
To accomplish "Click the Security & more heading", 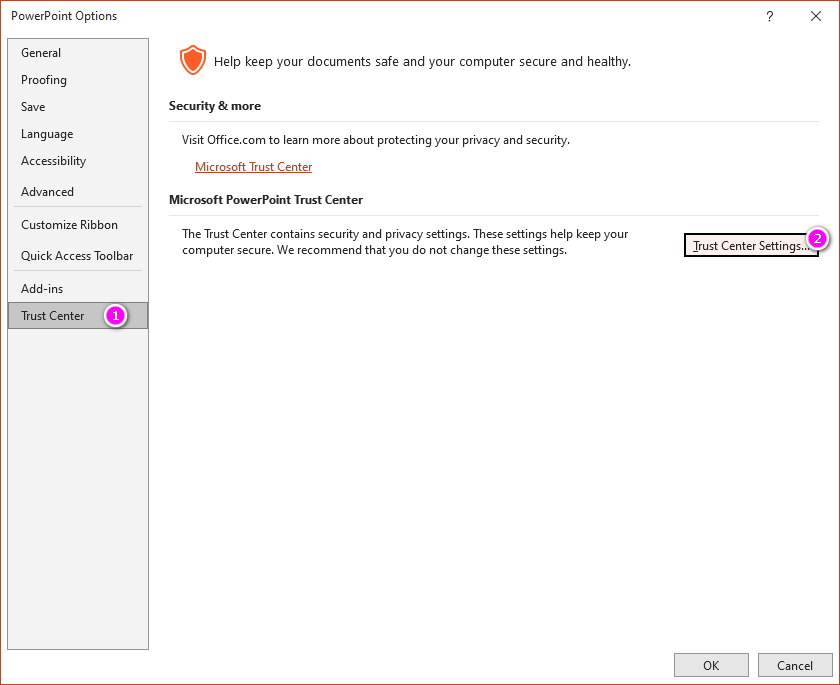I will point(215,106).
